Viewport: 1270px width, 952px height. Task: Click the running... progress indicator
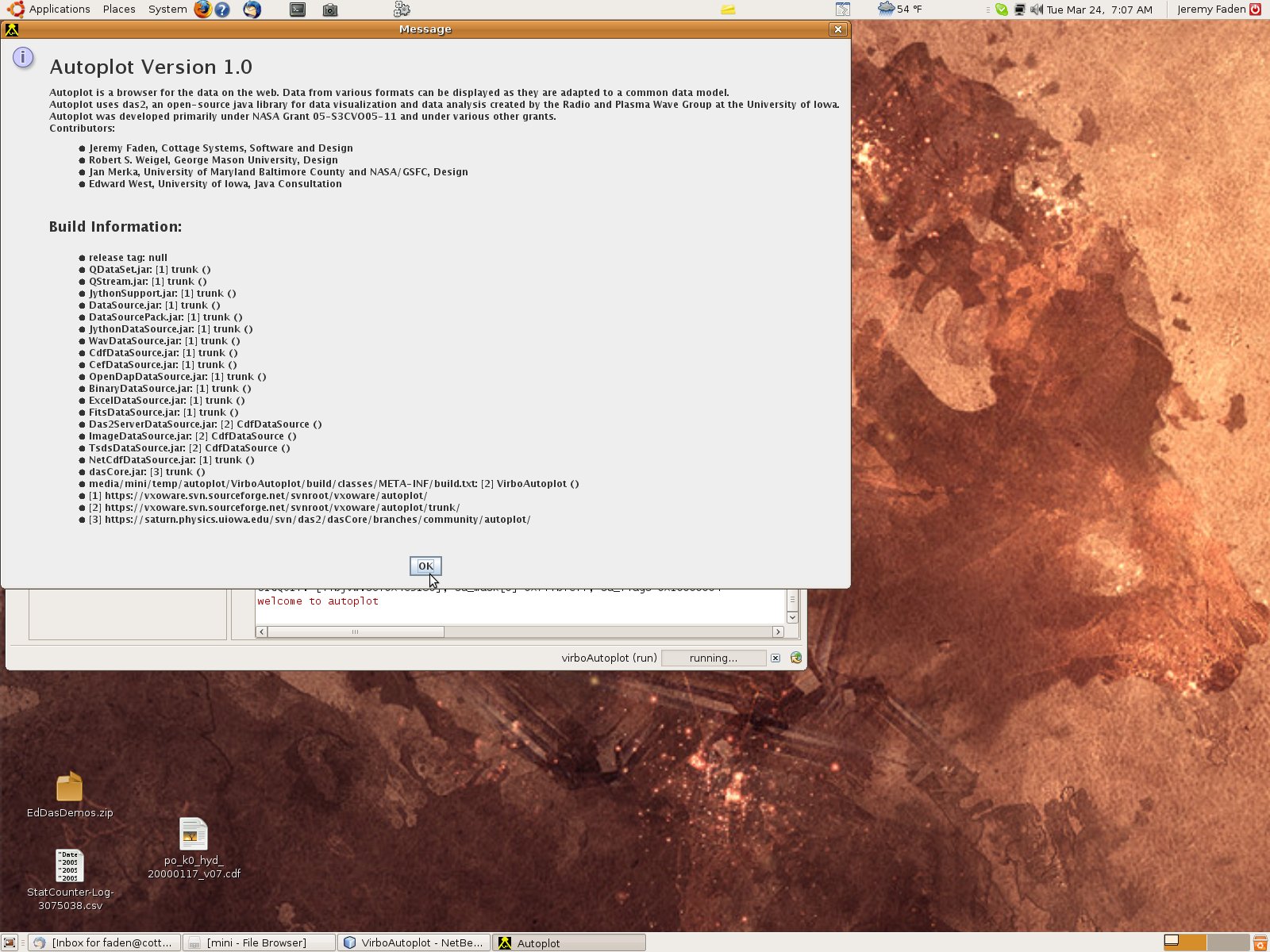point(713,658)
